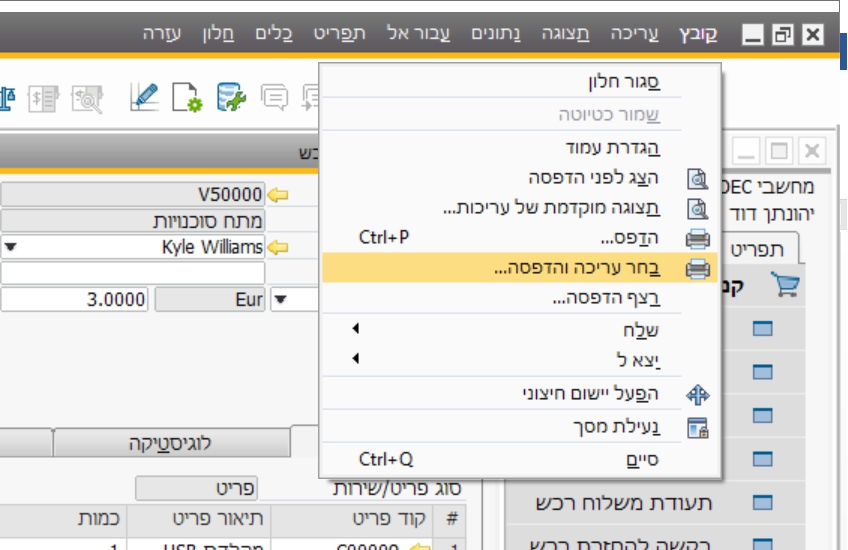Open the קובץ menu in the menu bar
Viewport: 848px width, 550px height.
[698, 34]
